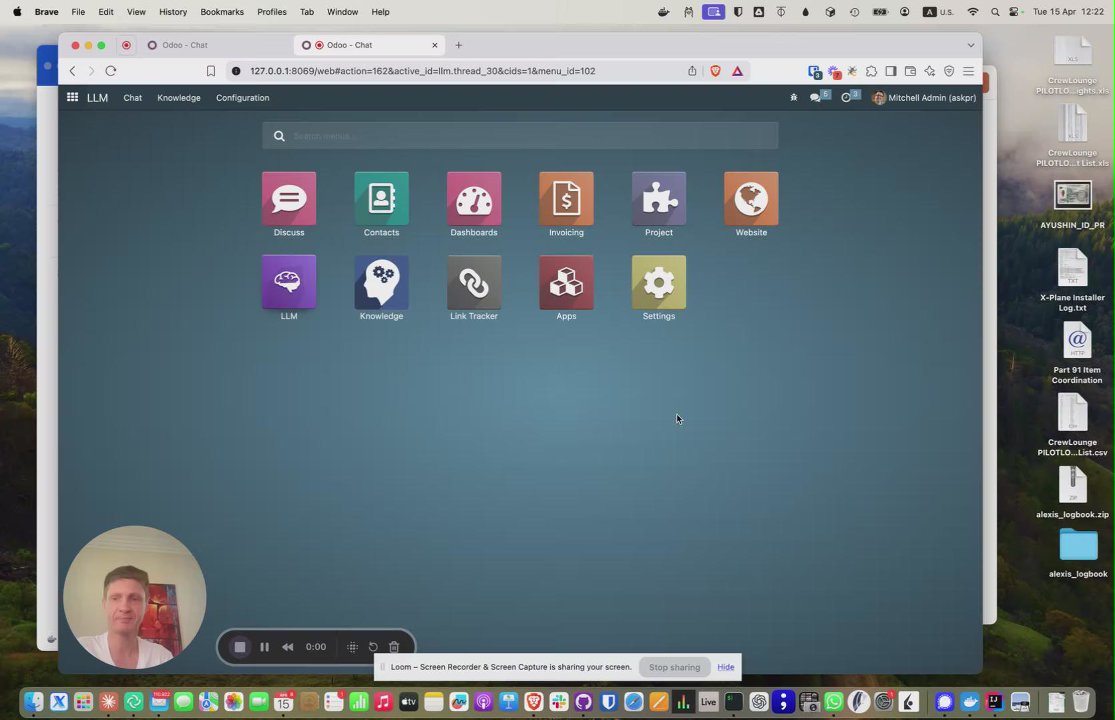
Task: Open the browser hamburger menu
Action: coord(969,70)
